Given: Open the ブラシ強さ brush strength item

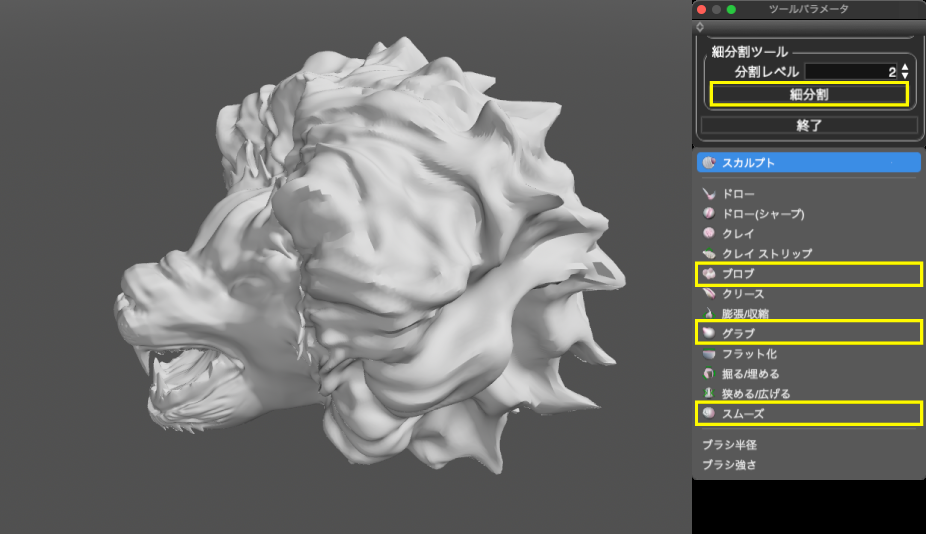Looking at the screenshot, I should [729, 464].
